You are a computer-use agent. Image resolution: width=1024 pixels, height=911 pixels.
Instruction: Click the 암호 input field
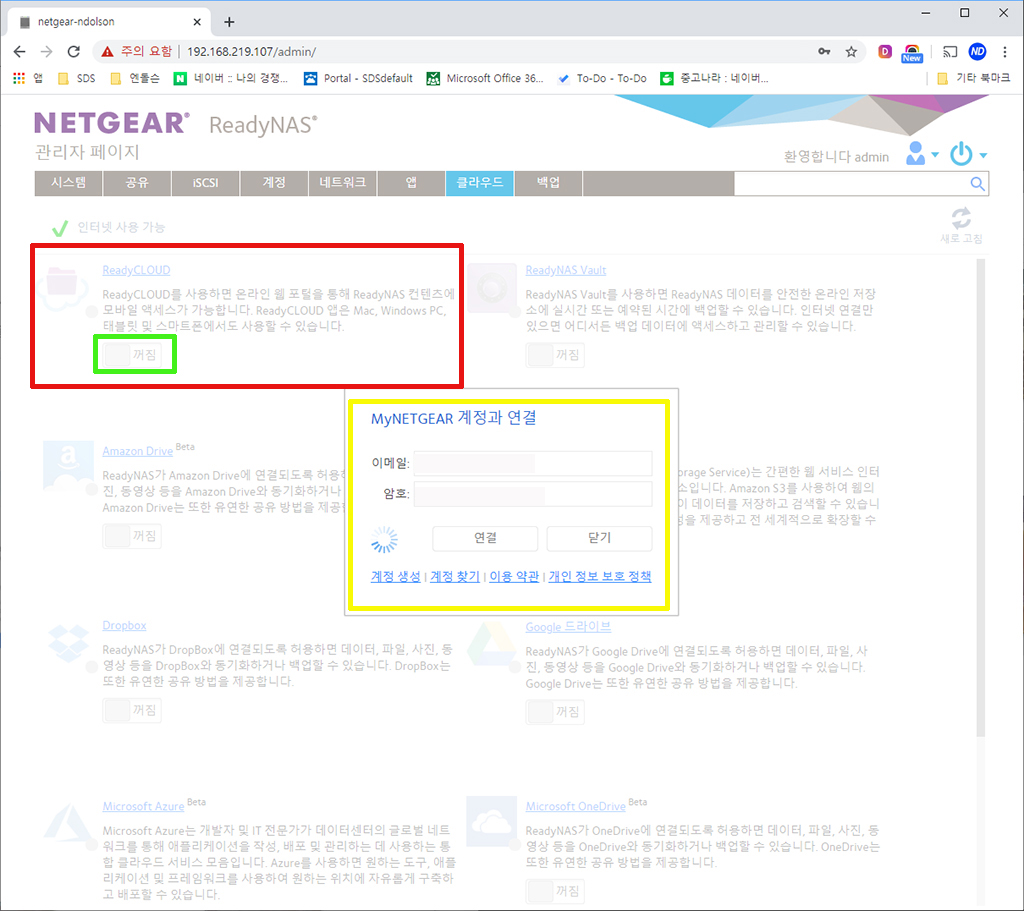(x=533, y=494)
